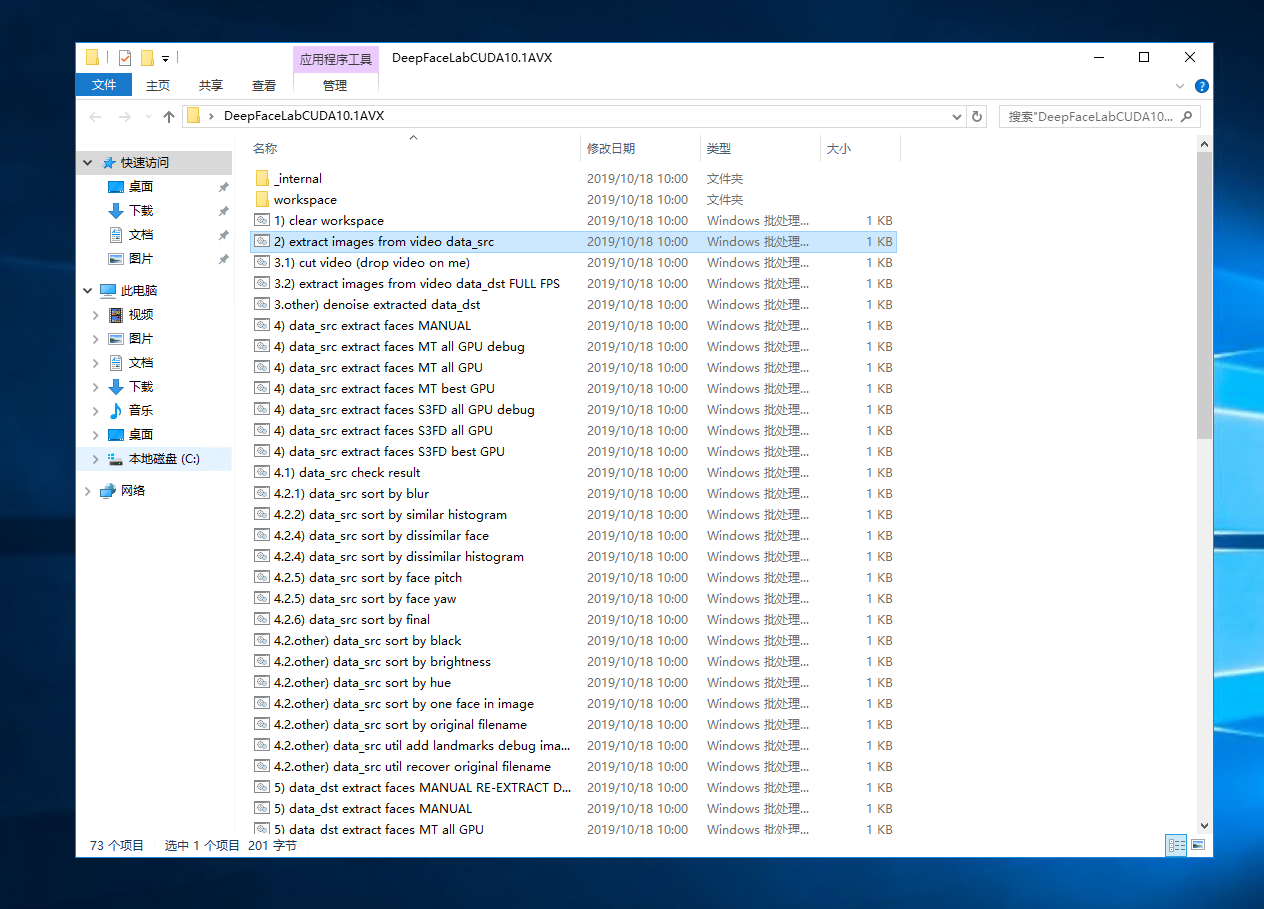Click the 视频 film icon under 此电脑
1264x909 pixels.
[x=116, y=314]
